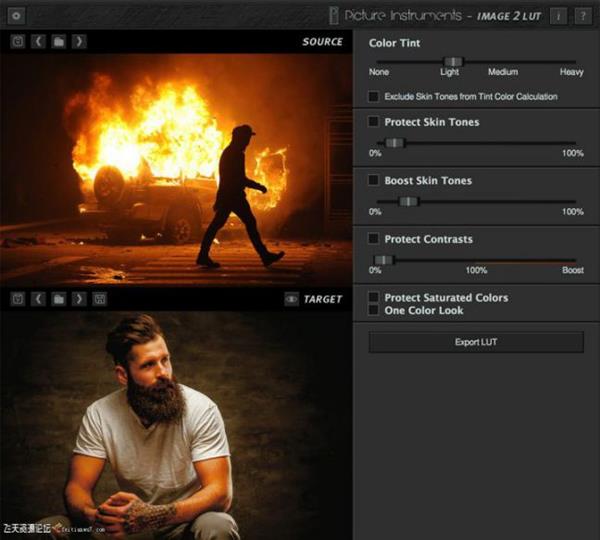This screenshot has width=600, height=540.
Task: Open folder to load a target image
Action: tap(59, 299)
